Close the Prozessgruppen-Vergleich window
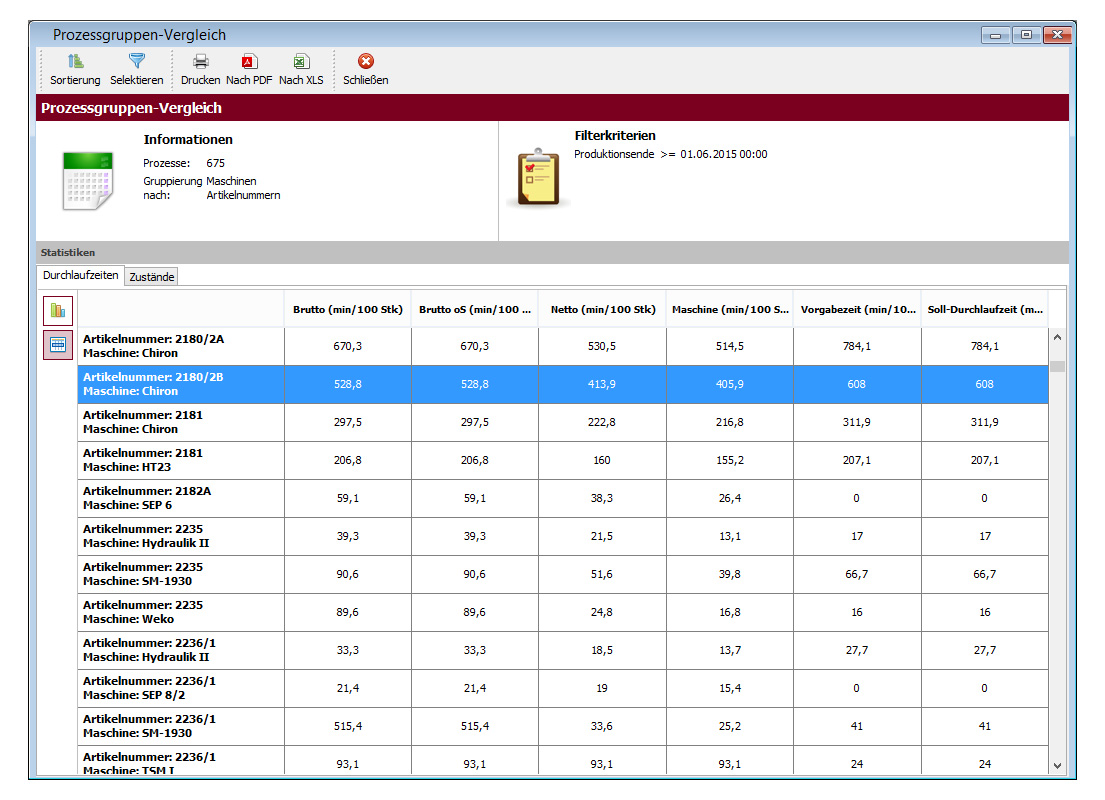Image resolution: width=1105 pixels, height=800 pixels. pos(1057,35)
